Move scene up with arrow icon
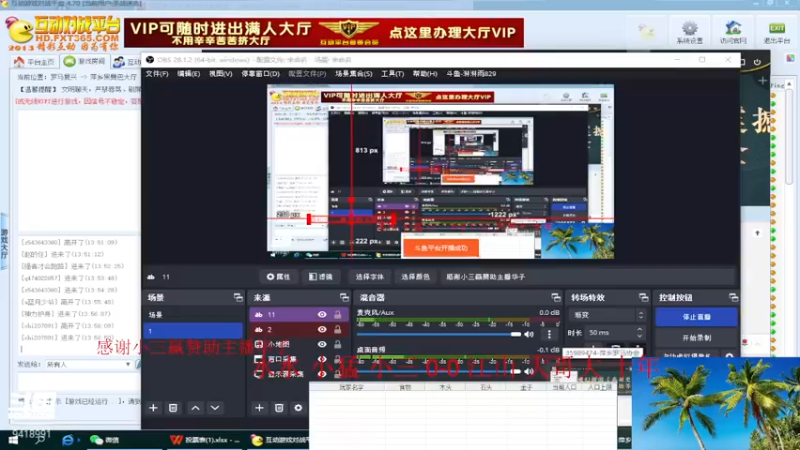800x450 pixels. click(195, 408)
